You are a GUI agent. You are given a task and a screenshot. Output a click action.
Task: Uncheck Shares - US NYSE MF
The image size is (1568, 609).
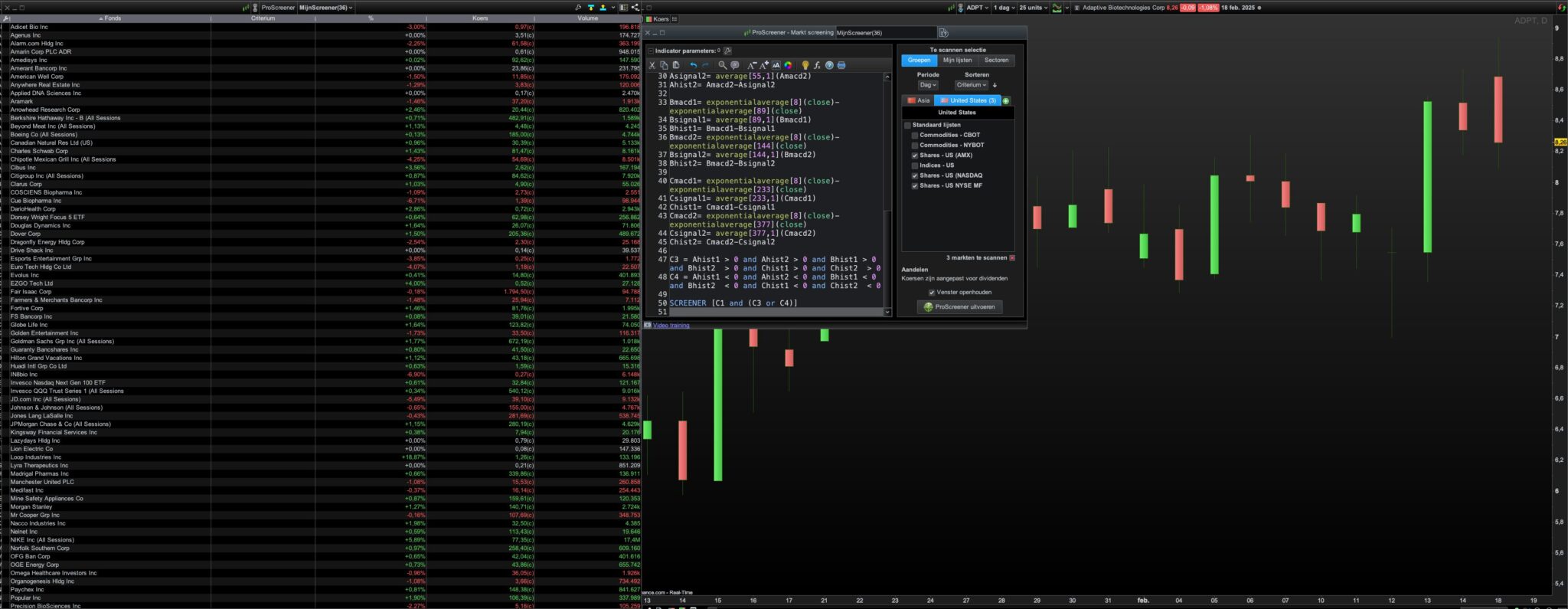pos(915,185)
